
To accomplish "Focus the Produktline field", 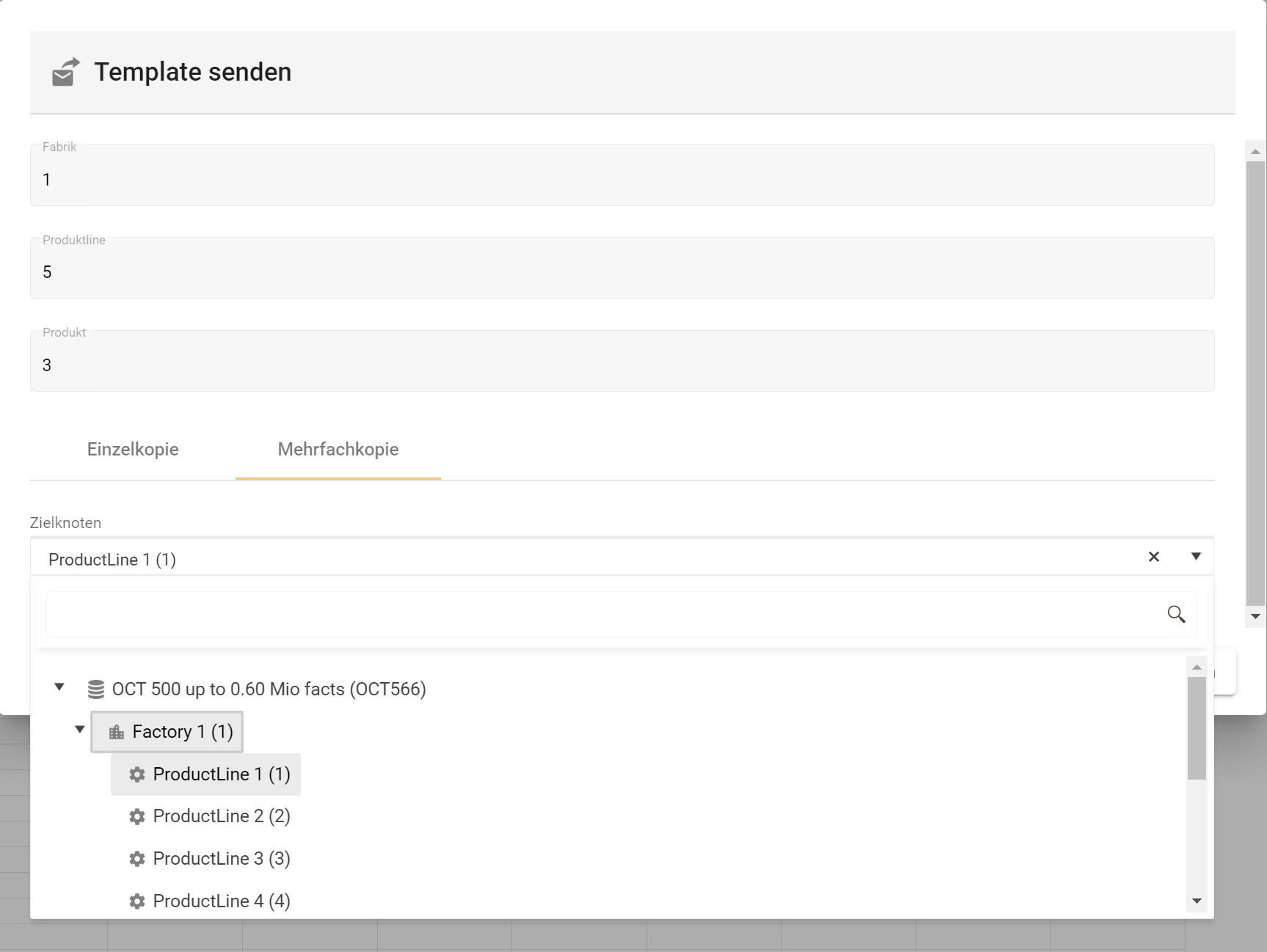I will pos(621,272).
